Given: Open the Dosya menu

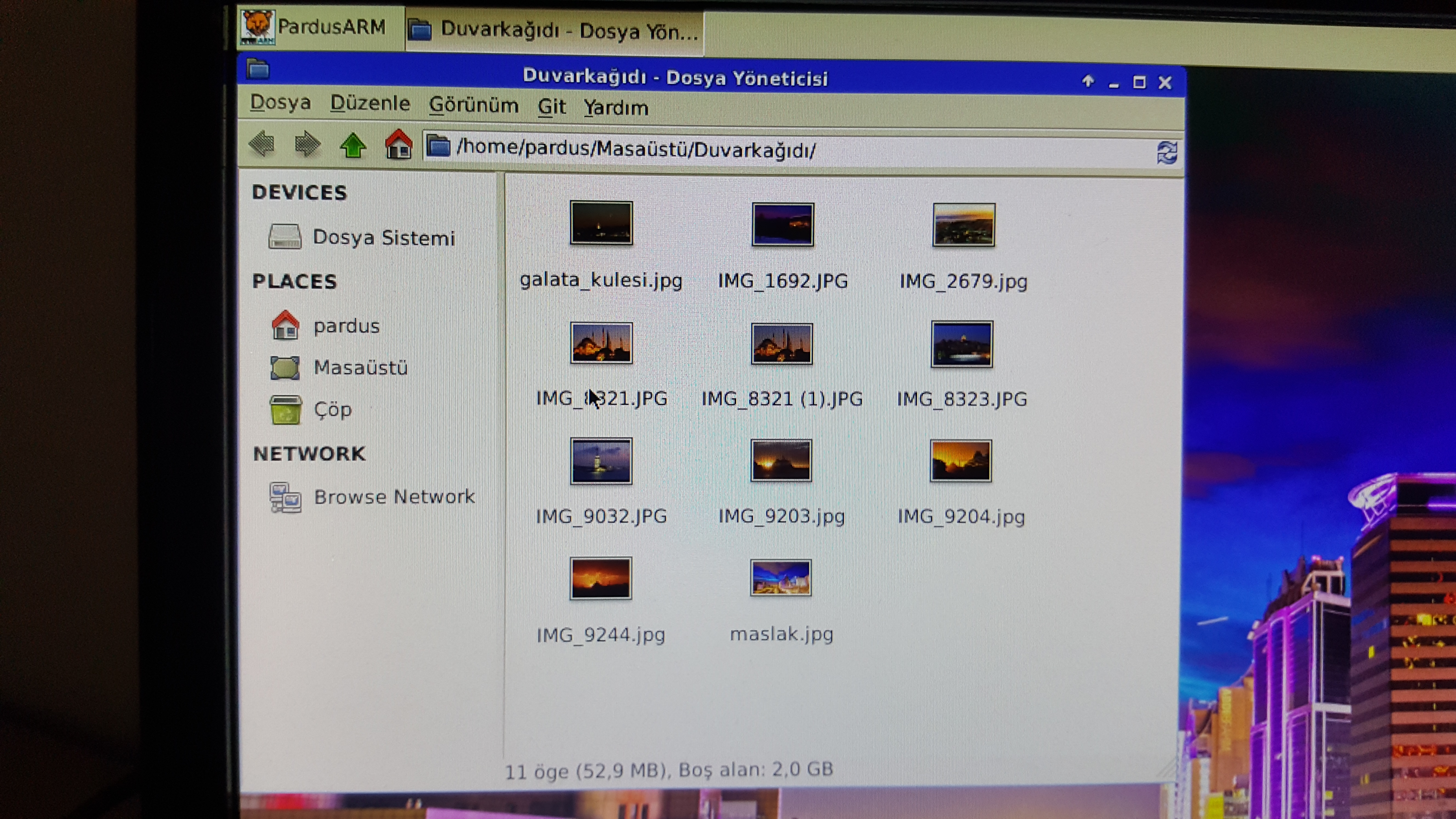Looking at the screenshot, I should 280,102.
